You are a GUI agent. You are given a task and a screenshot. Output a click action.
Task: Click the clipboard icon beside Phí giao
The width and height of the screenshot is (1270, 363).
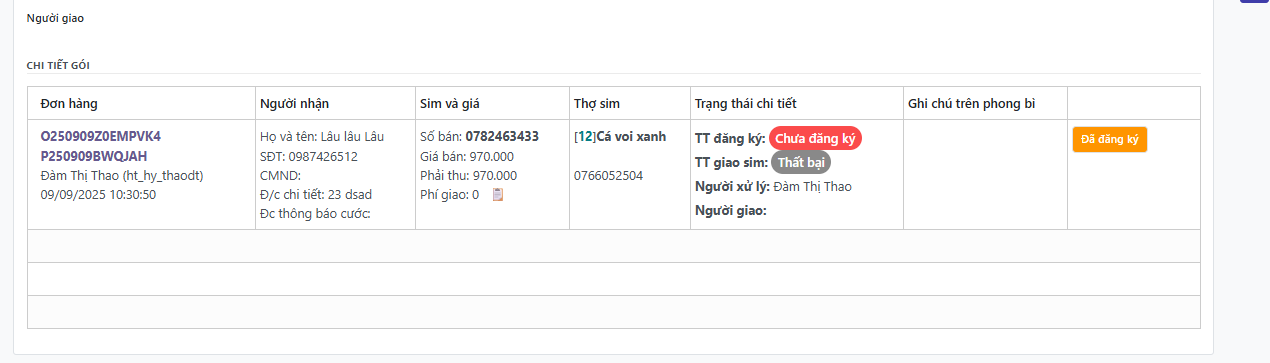tap(498, 195)
